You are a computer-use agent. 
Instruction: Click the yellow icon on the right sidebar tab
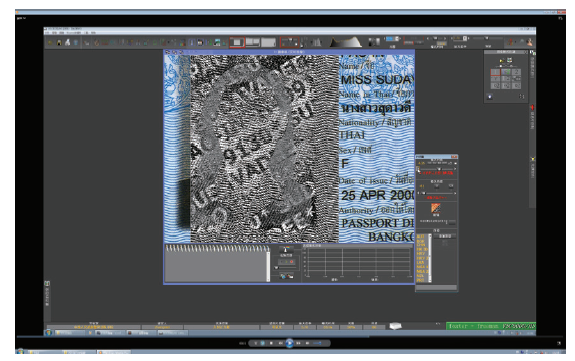(532, 159)
